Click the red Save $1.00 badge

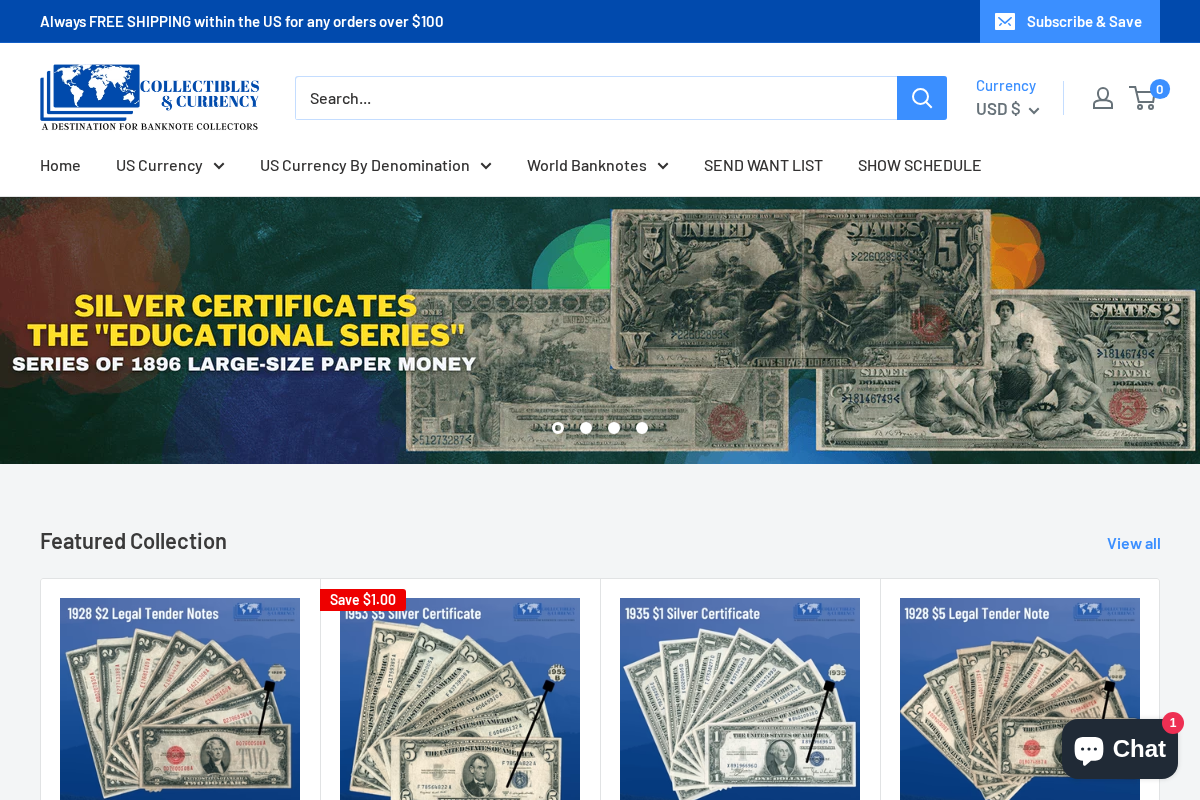(363, 599)
